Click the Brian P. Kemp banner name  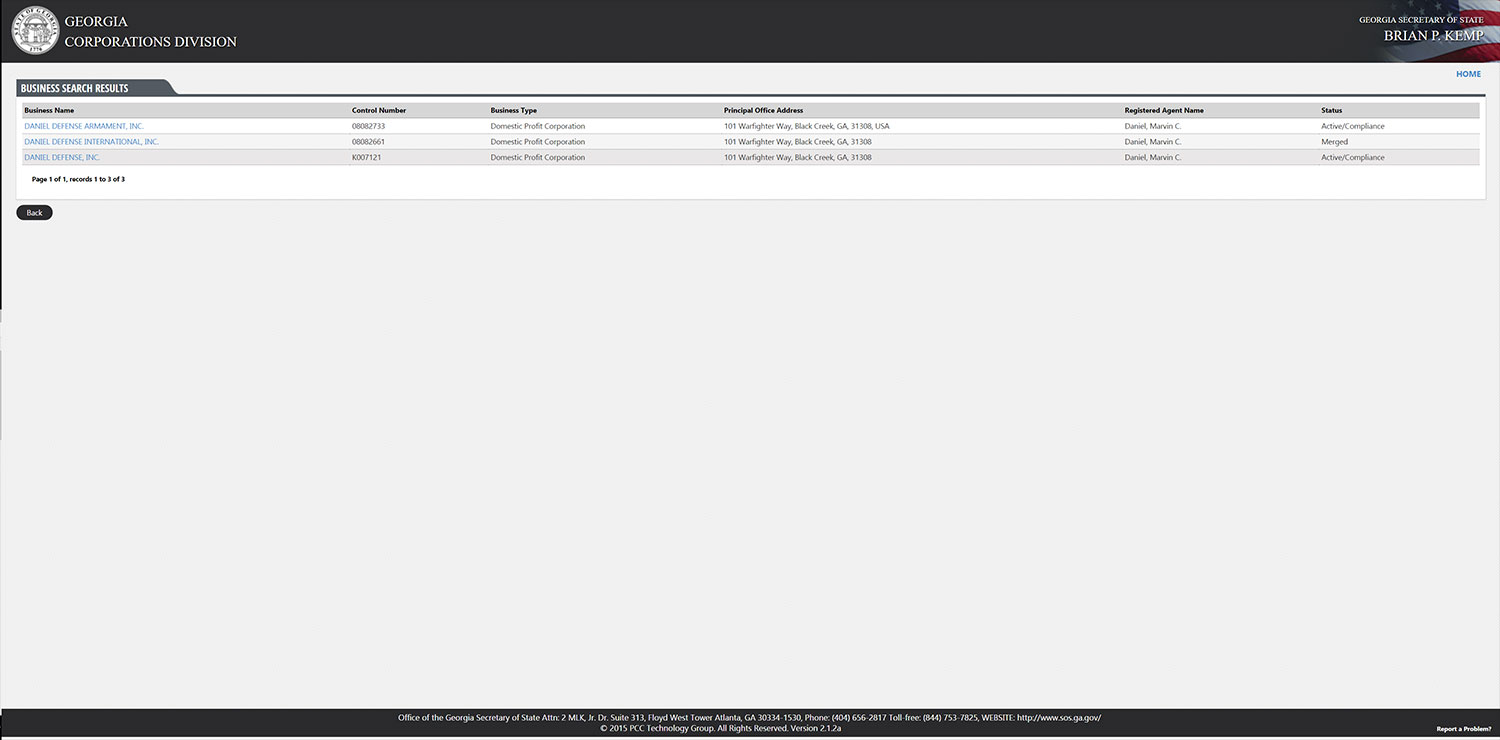(x=1433, y=36)
